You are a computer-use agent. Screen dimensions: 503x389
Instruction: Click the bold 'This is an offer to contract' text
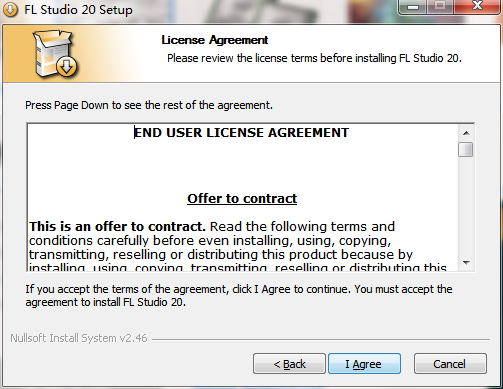[117, 227]
